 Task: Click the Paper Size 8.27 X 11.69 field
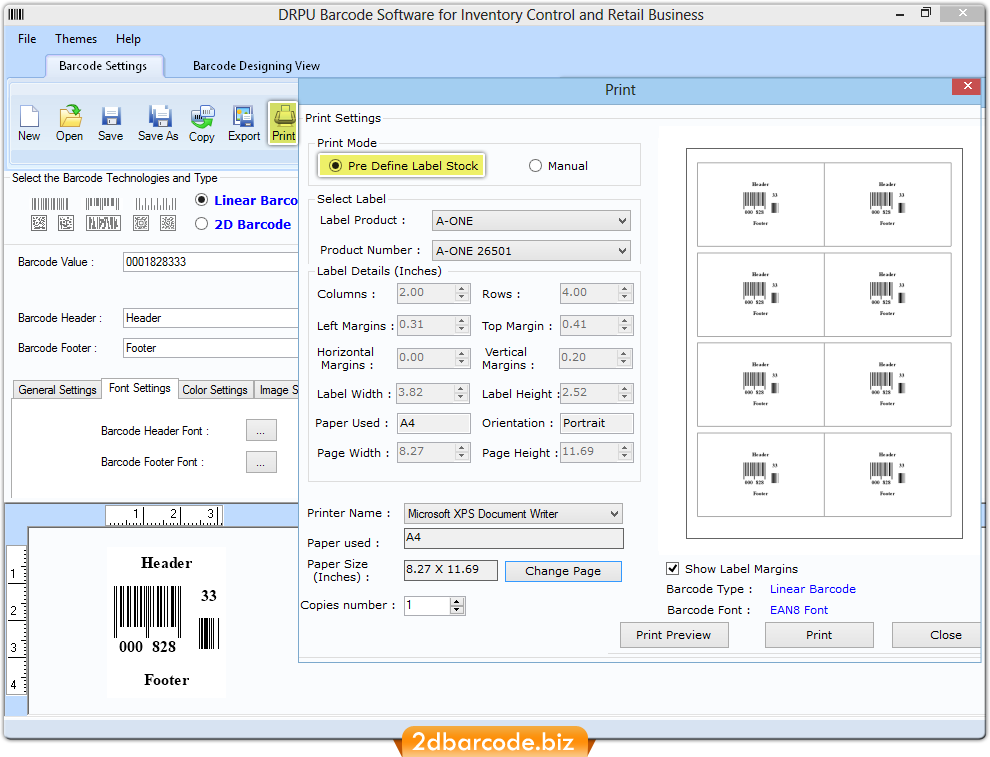pos(451,570)
